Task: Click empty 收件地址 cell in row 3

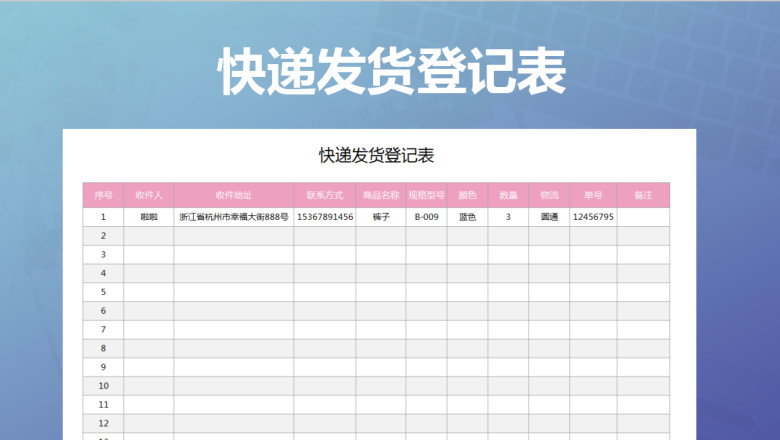Action: click(x=234, y=255)
